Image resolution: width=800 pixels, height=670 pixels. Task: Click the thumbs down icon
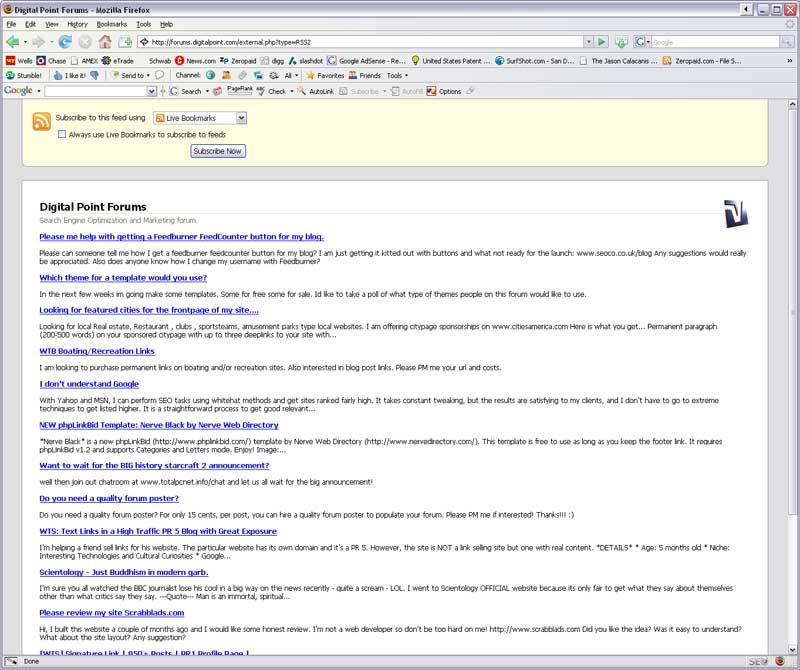[x=94, y=76]
